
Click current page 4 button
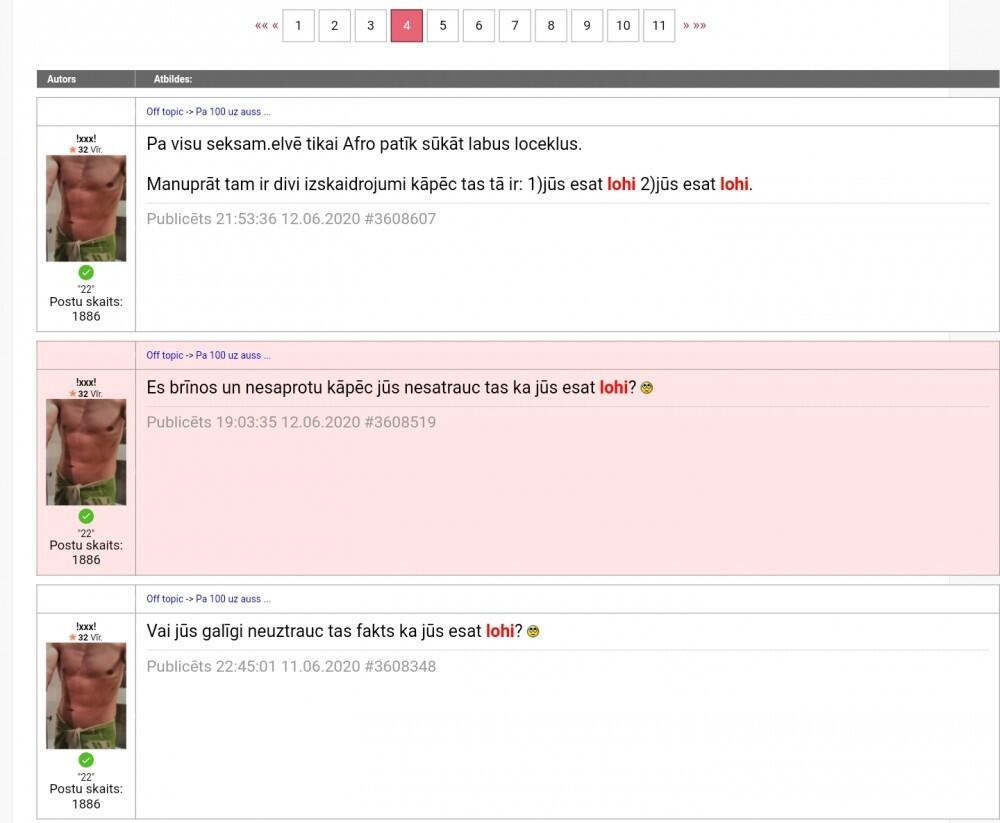tap(406, 26)
